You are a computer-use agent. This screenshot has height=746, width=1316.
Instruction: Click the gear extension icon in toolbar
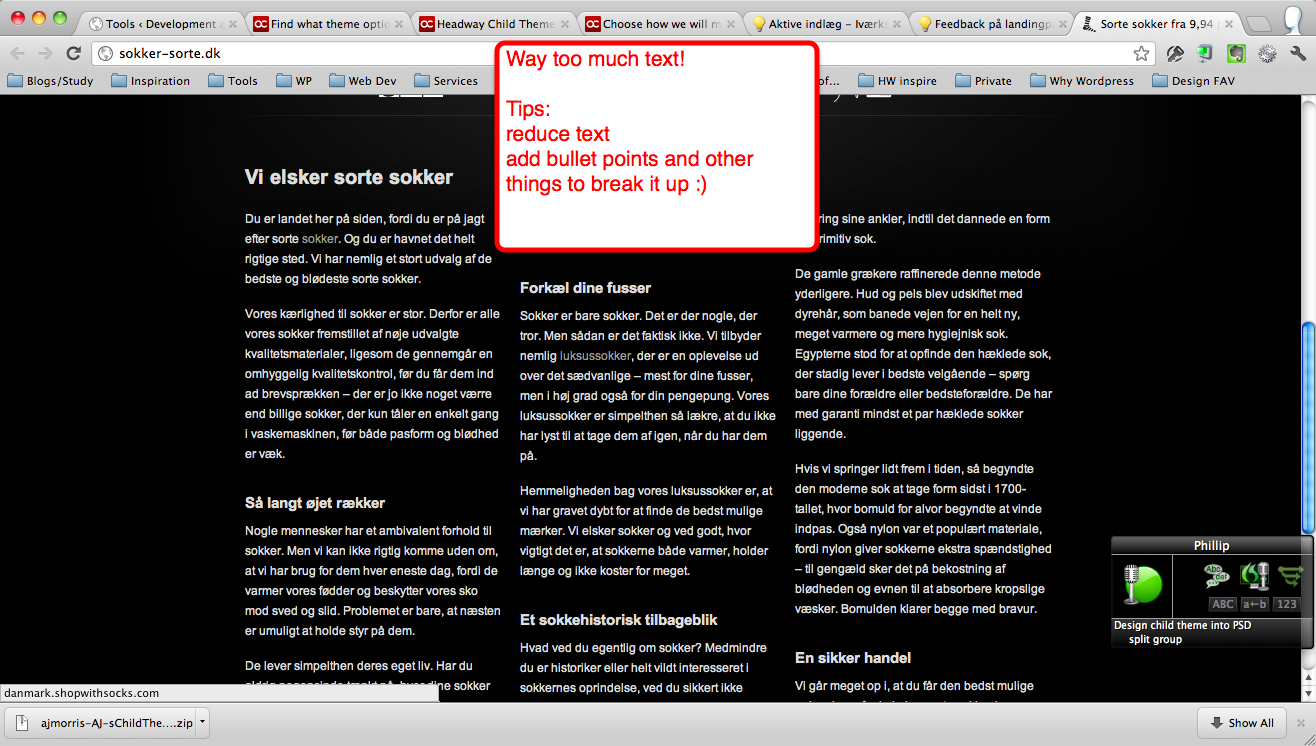pyautogui.click(x=1267, y=54)
